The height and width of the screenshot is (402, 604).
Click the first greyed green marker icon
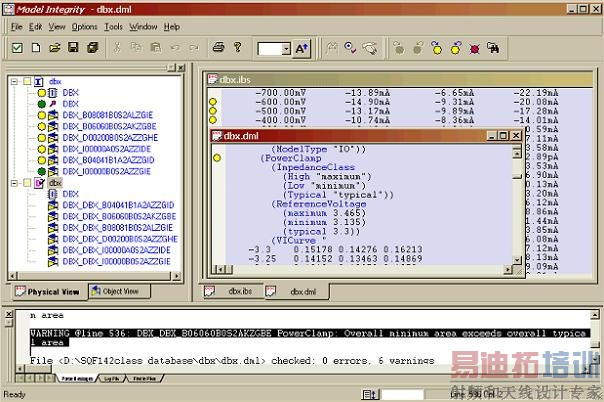click(399, 48)
